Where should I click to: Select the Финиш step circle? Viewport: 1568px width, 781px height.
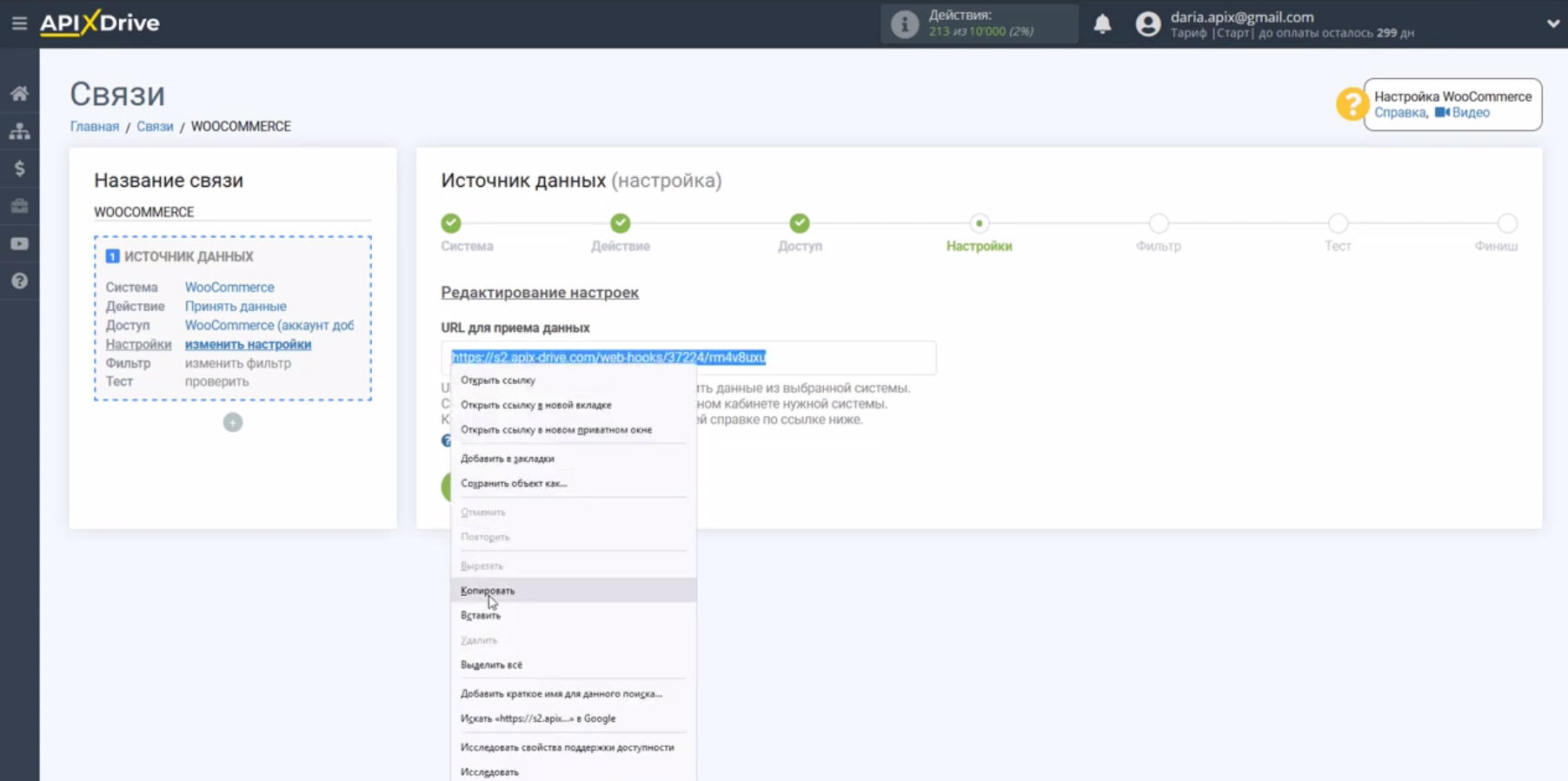pos(1507,223)
